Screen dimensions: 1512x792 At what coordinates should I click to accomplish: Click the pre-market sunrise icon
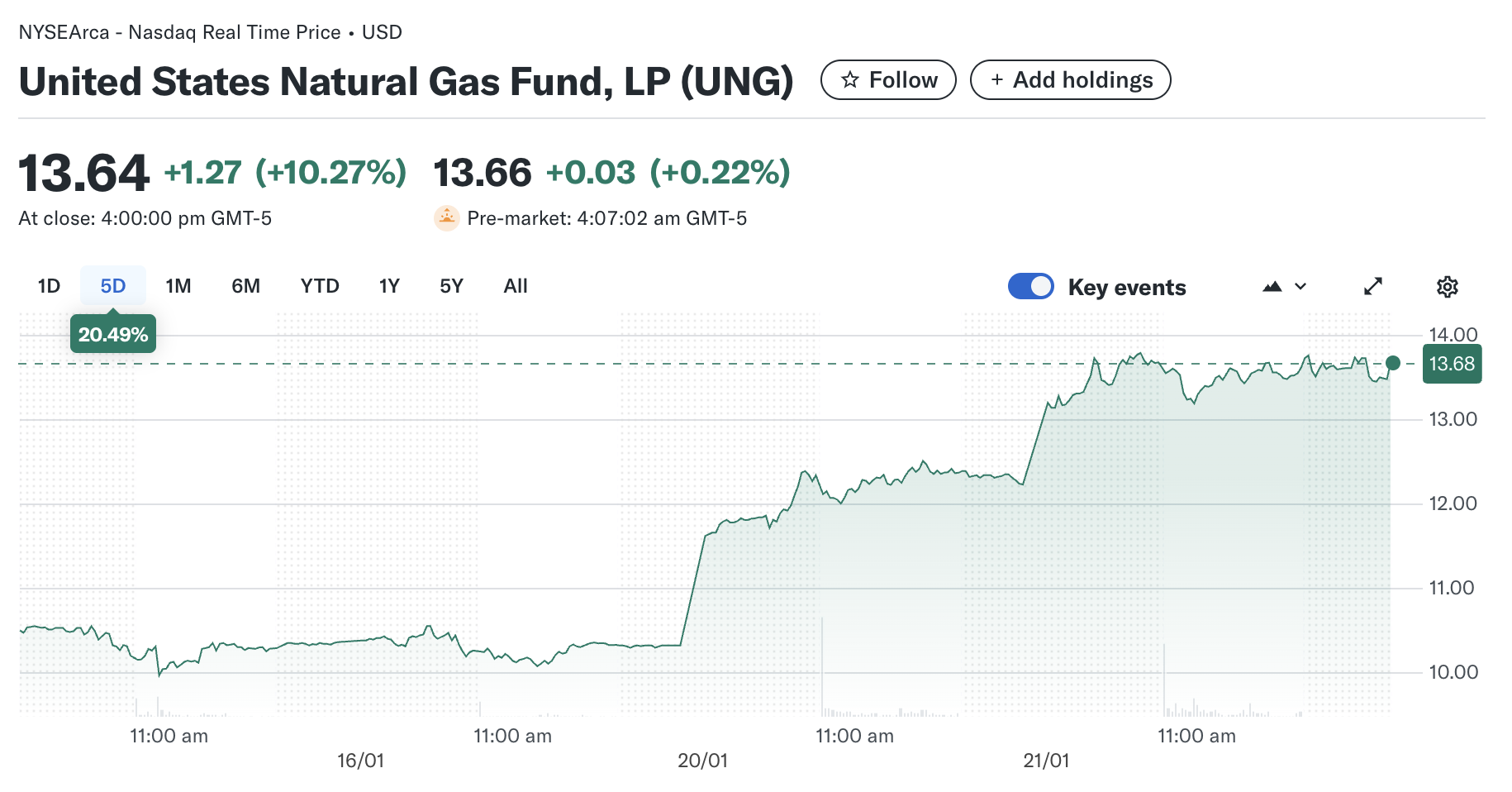coord(447,217)
